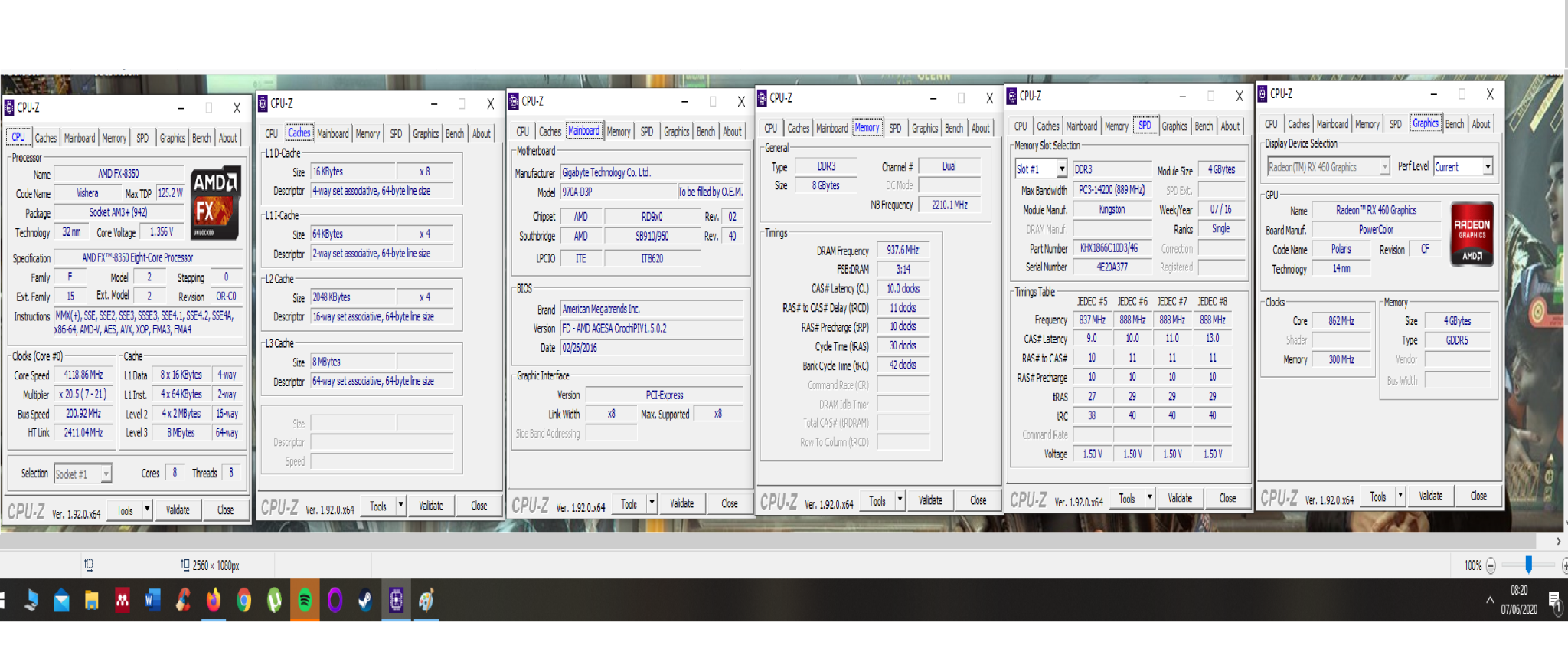Open the Graphics tab in the Memory window

coord(925,129)
